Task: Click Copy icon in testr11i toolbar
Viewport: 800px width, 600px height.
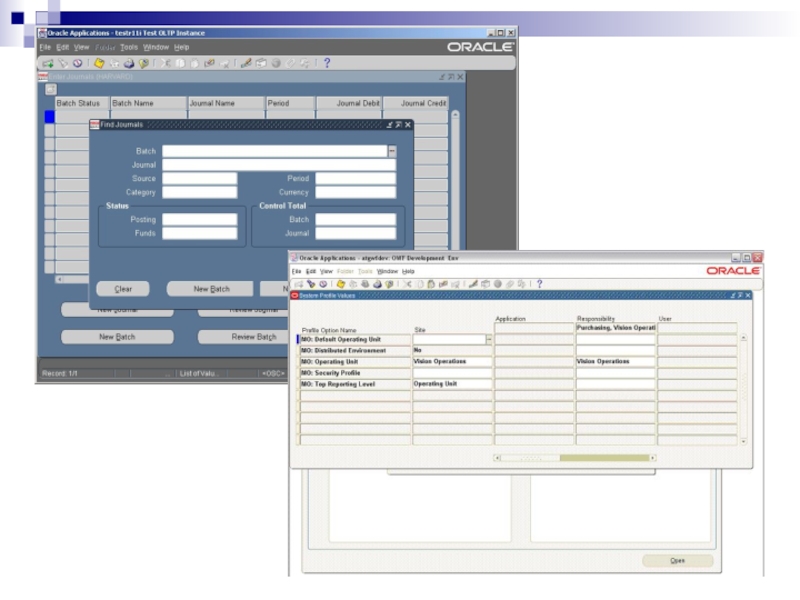Action: click(x=180, y=63)
